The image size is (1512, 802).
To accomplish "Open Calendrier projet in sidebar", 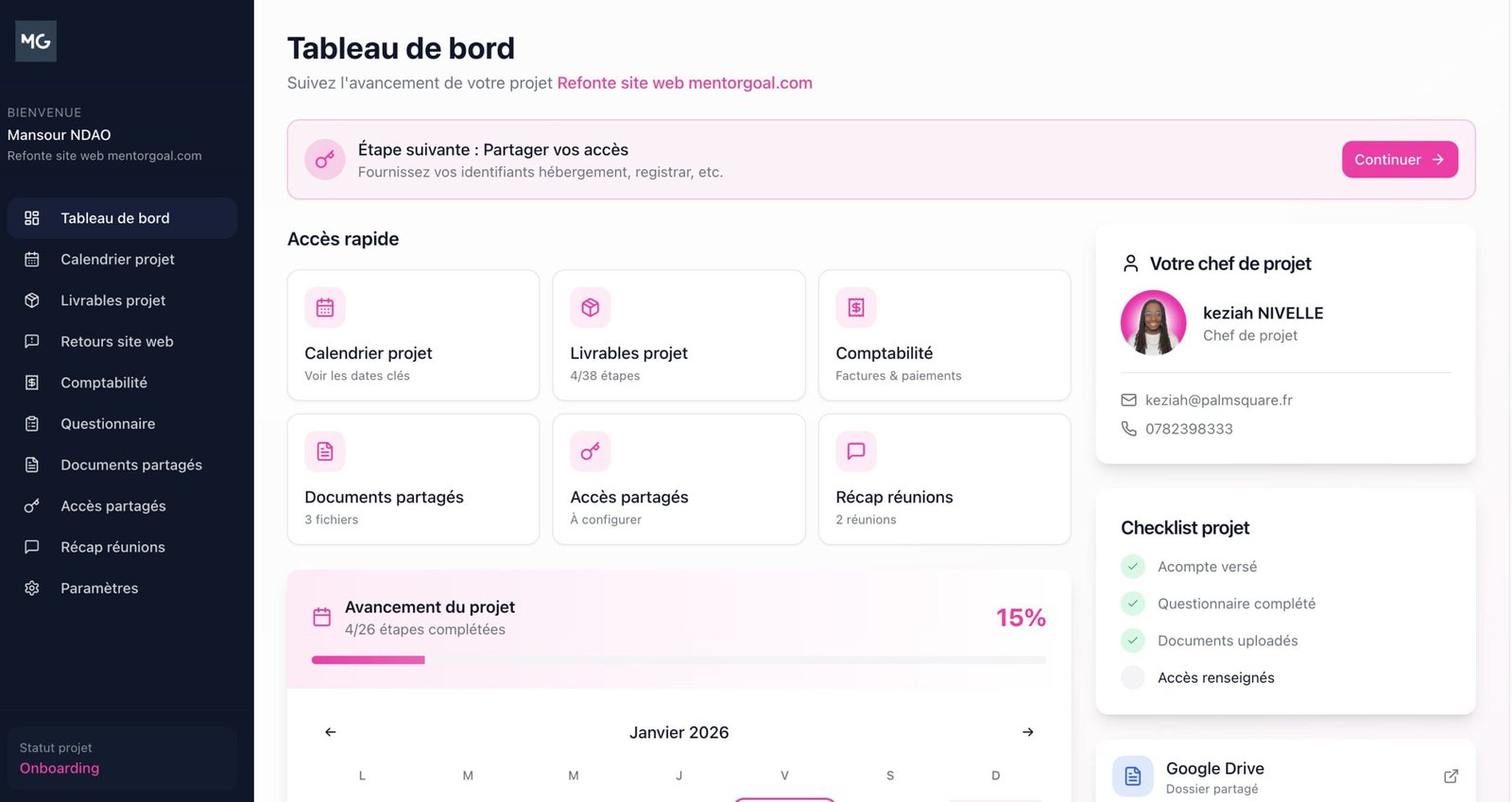I will (122, 259).
